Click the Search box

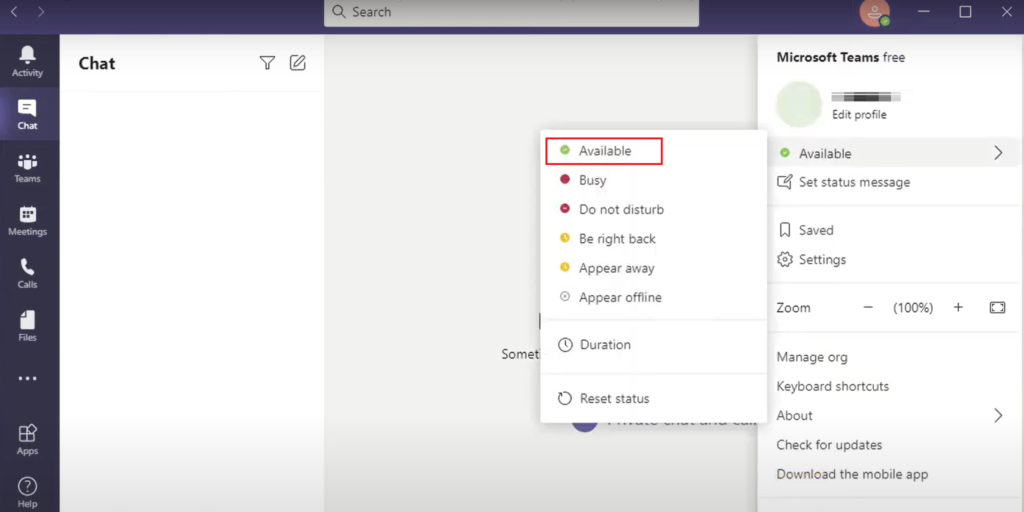[x=511, y=12]
